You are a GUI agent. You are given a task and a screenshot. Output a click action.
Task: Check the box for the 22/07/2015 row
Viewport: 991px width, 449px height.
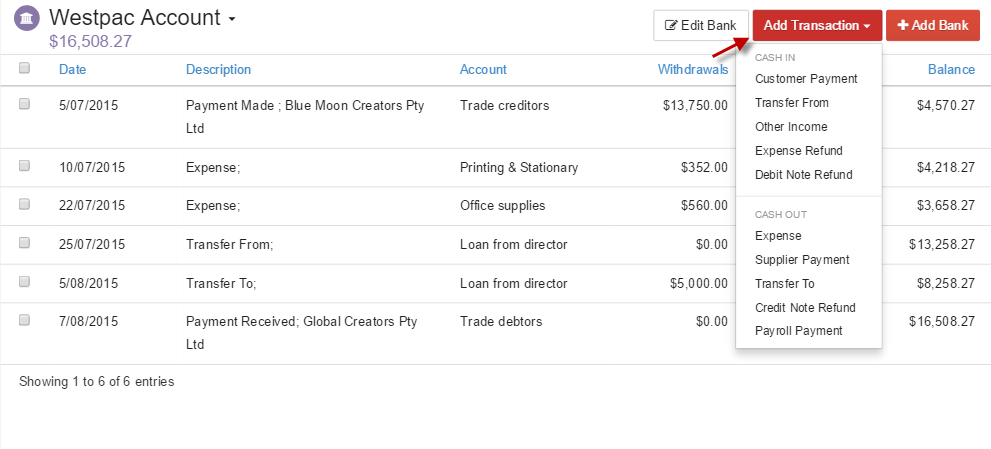pyautogui.click(x=25, y=204)
